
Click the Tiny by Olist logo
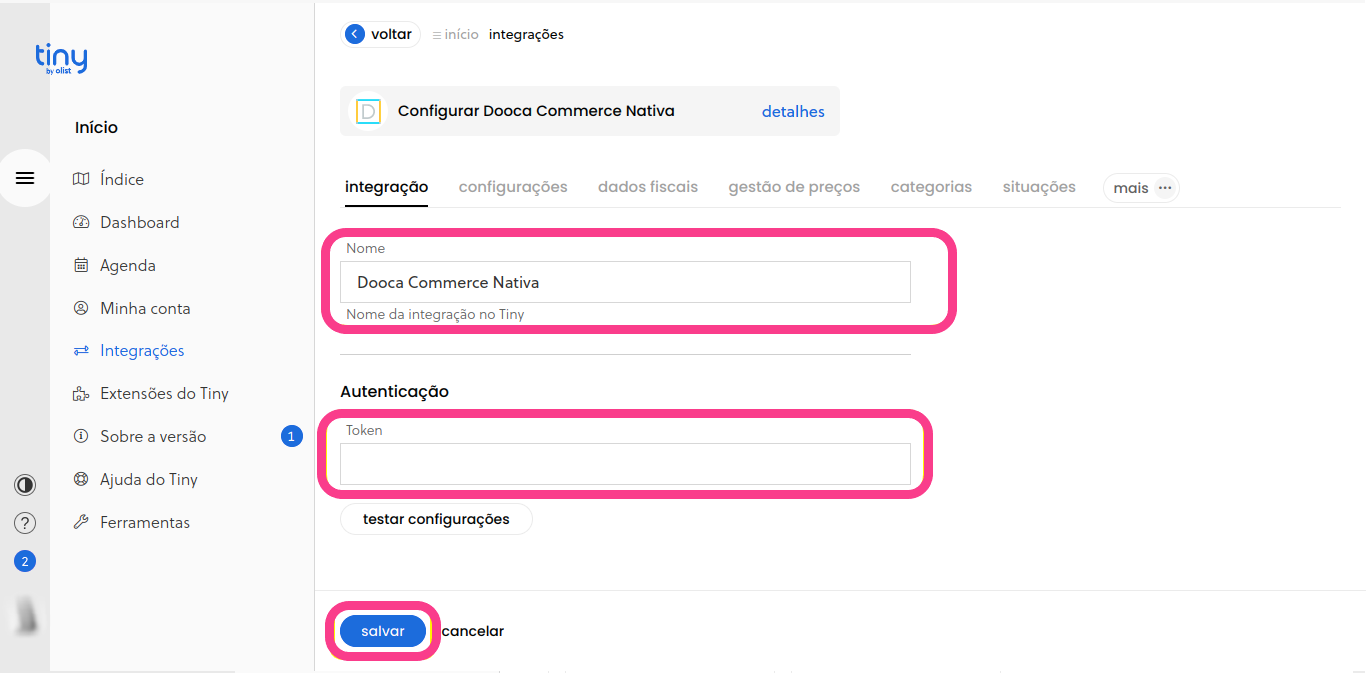[61, 59]
